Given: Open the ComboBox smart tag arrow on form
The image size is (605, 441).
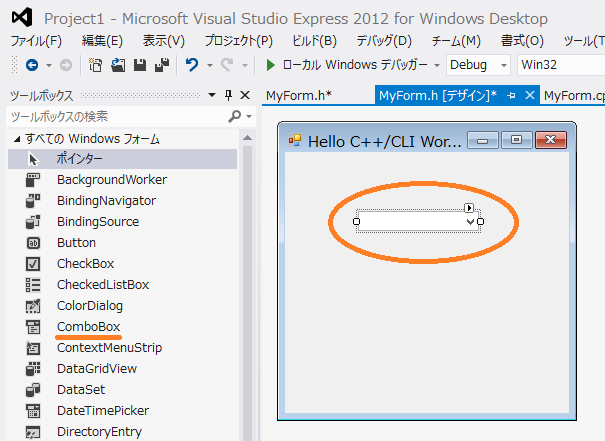Looking at the screenshot, I should pyautogui.click(x=469, y=206).
